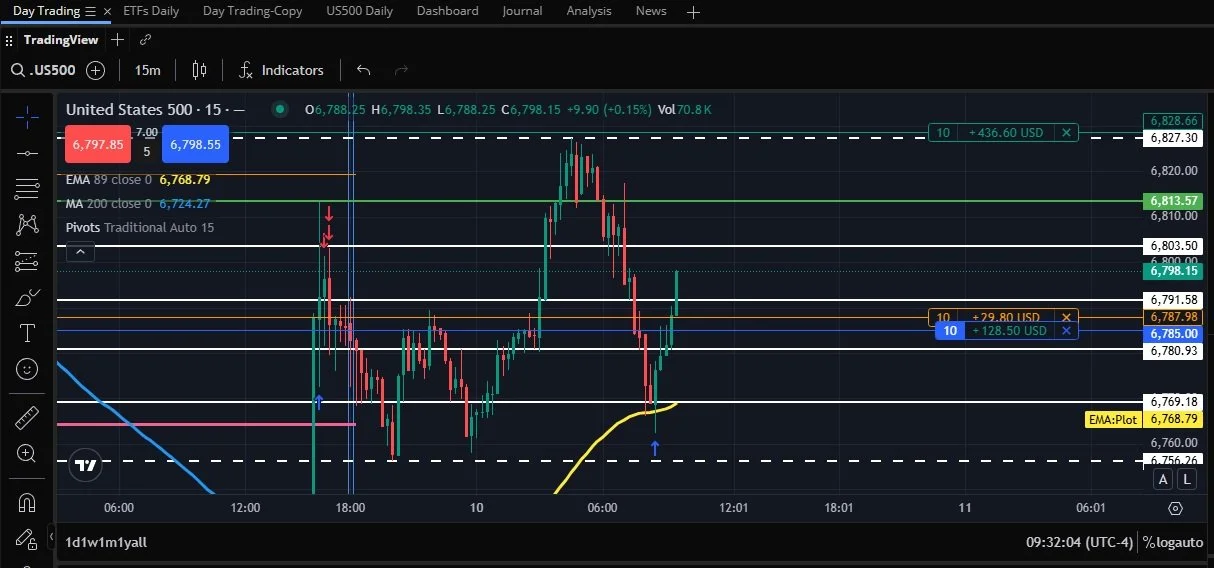The height and width of the screenshot is (568, 1214).
Task: Open the Journal tab
Action: (522, 11)
